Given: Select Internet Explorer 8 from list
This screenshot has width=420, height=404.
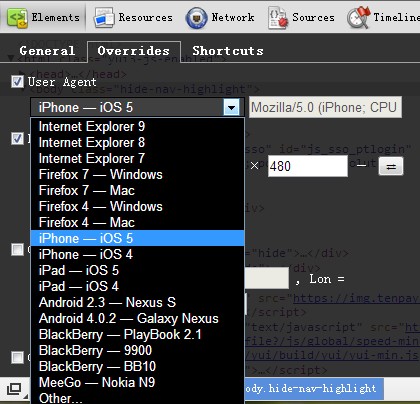Looking at the screenshot, I should pos(137,143).
